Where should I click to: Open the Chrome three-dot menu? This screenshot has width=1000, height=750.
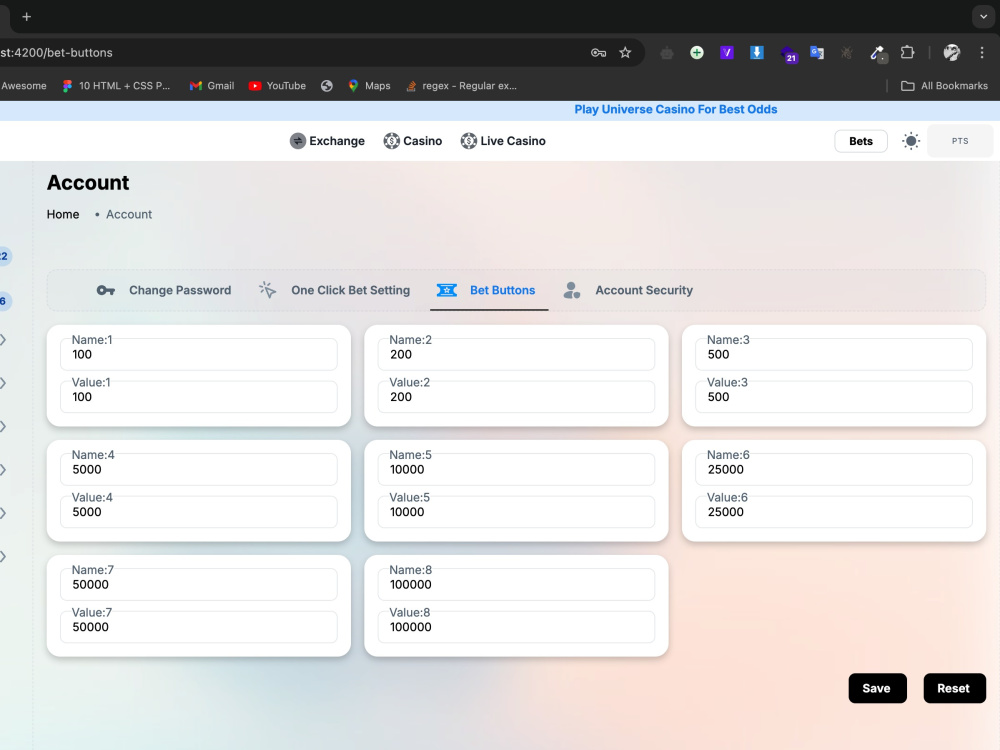[982, 53]
